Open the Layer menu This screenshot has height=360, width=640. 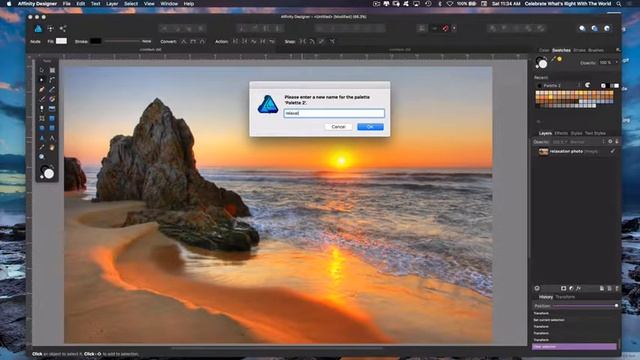coord(112,4)
